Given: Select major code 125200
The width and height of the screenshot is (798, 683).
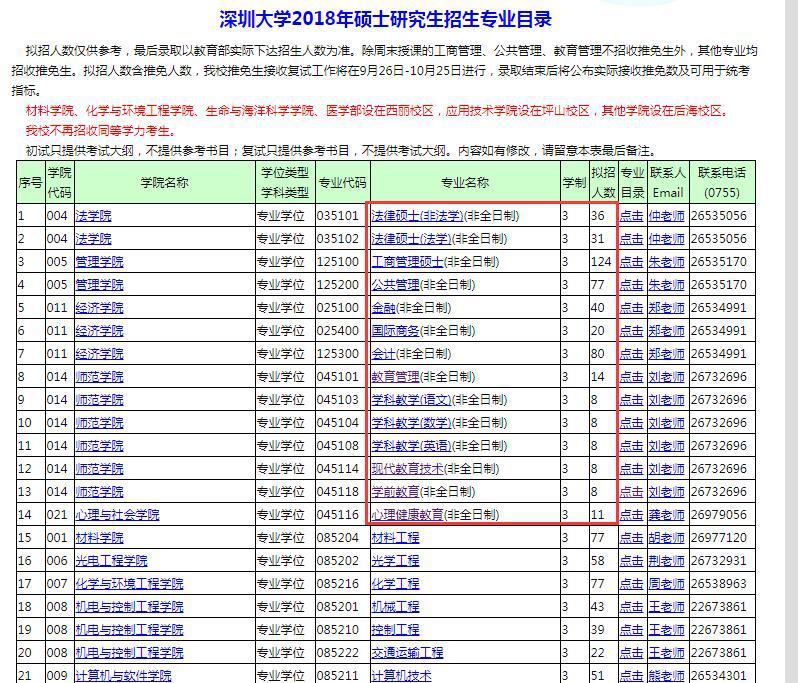Looking at the screenshot, I should point(338,284).
